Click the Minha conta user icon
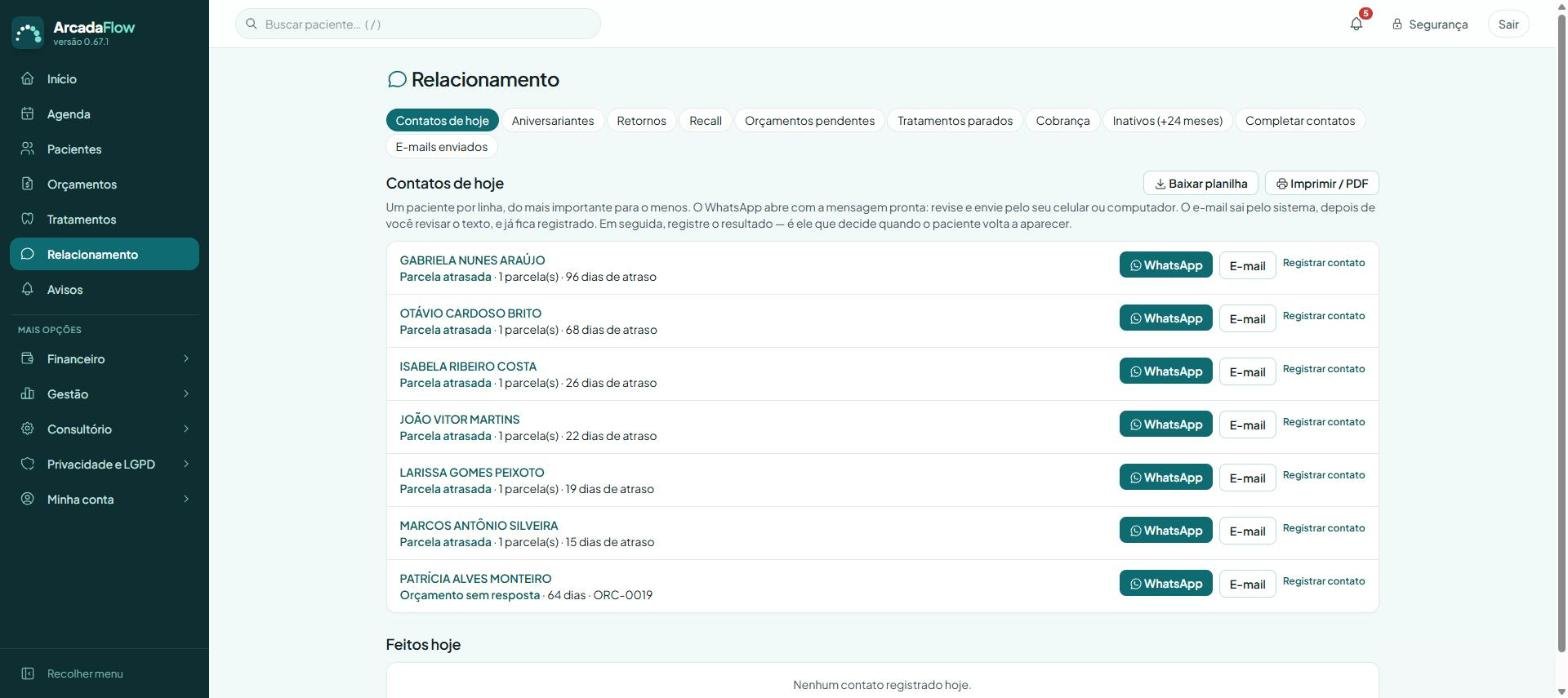 [28, 499]
